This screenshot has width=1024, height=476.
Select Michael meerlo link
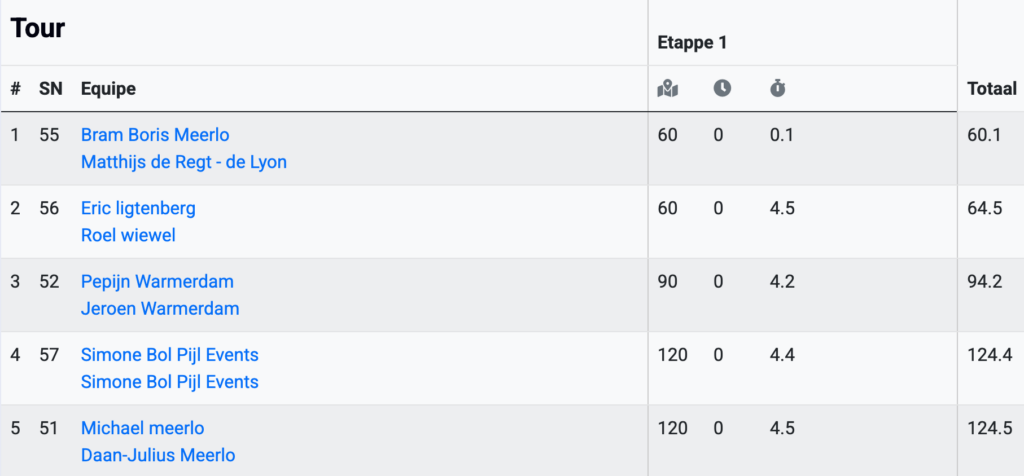pyautogui.click(x=142, y=428)
